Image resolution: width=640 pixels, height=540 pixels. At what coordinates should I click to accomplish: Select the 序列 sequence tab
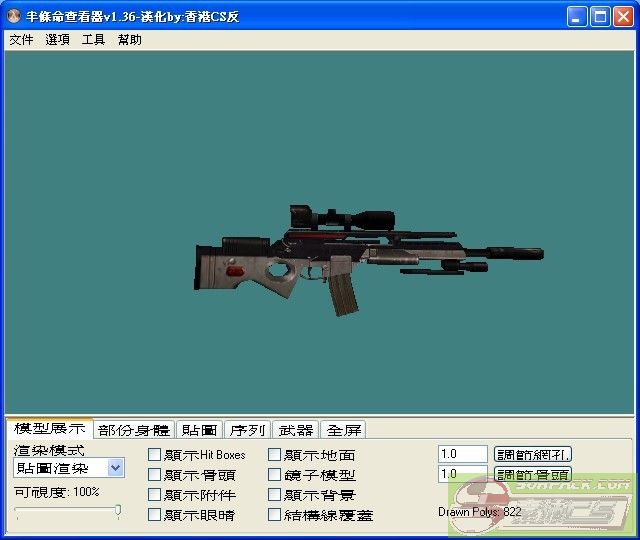point(247,430)
